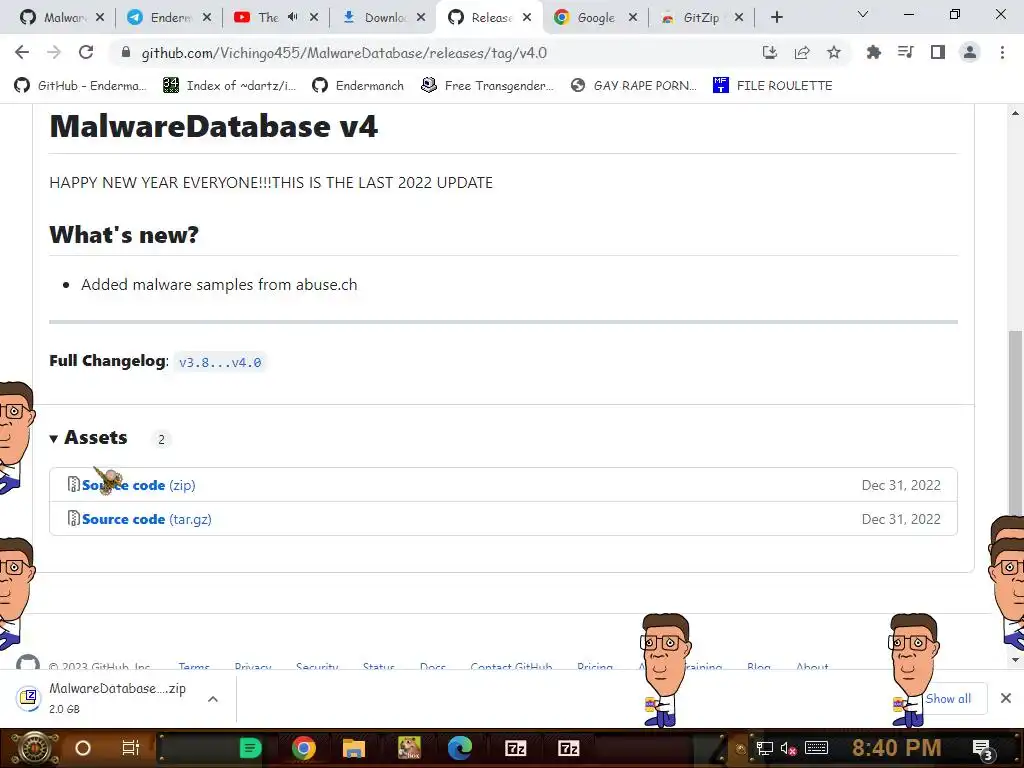The image size is (1024, 768).
Task: Open File Explorer from the taskbar
Action: 353,748
